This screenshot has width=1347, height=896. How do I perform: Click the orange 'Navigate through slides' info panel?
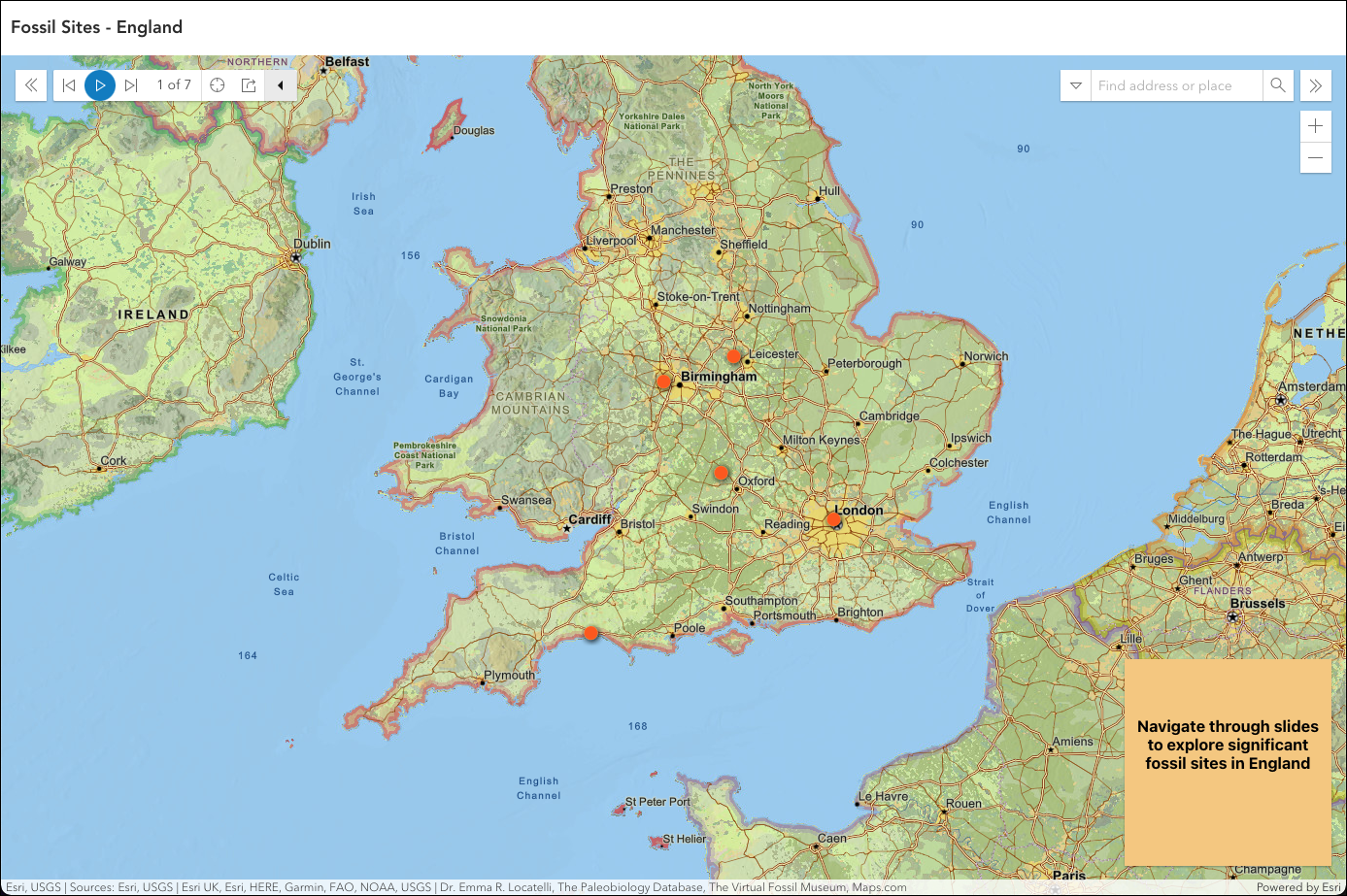coord(1228,763)
